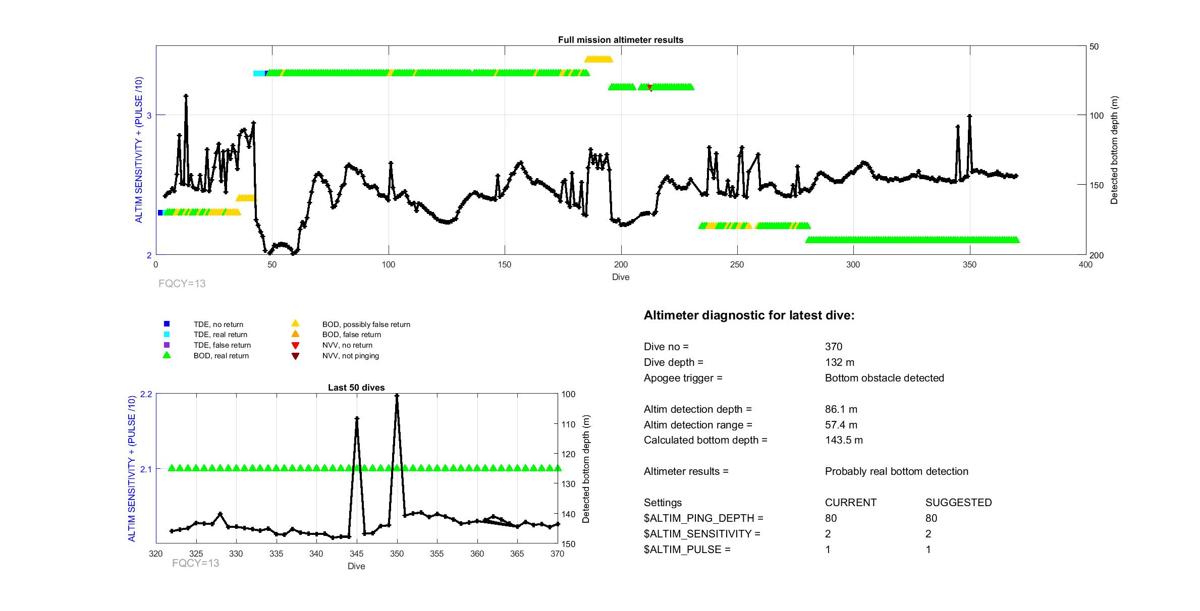
Task: Click the Last 50 dives plot title
Action: pos(356,387)
